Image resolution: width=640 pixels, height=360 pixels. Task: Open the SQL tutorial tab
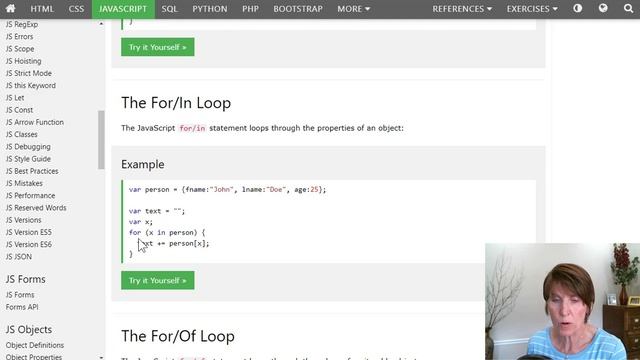pyautogui.click(x=169, y=9)
